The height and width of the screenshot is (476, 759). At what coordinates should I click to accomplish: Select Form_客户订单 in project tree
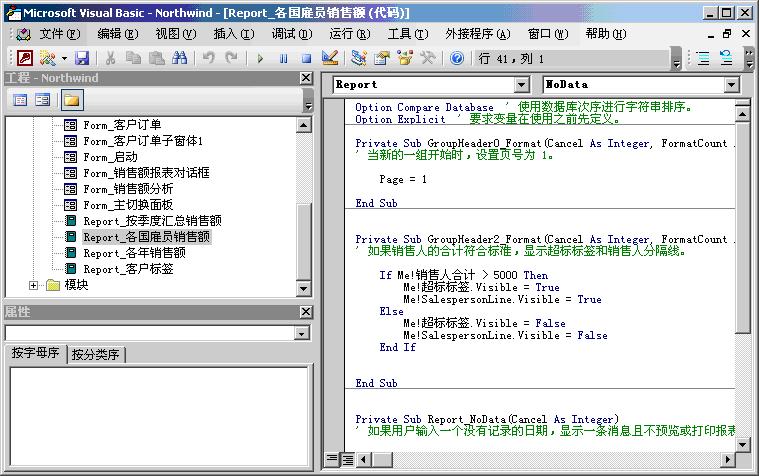[x=122, y=125]
